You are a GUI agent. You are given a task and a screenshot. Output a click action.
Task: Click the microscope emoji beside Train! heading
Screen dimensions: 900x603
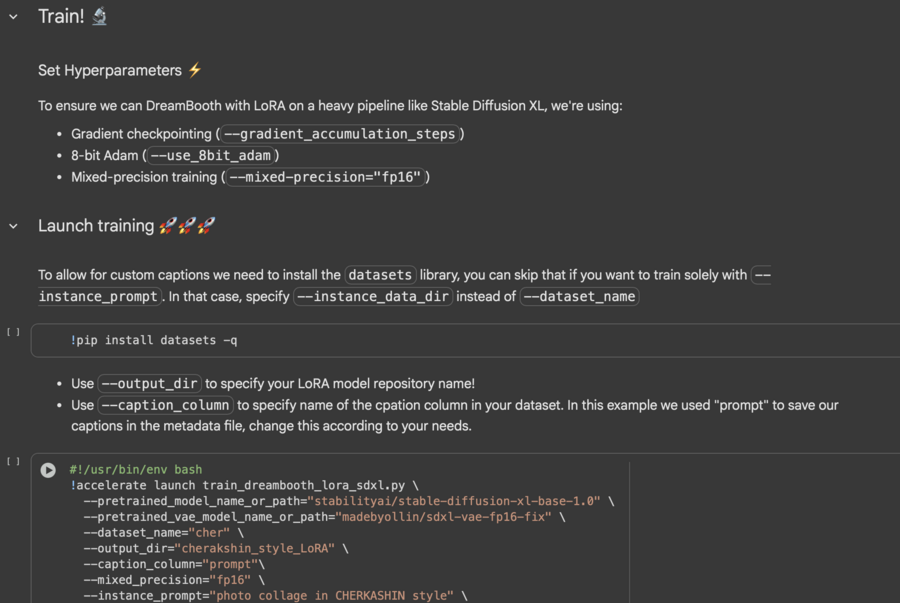(x=99, y=16)
